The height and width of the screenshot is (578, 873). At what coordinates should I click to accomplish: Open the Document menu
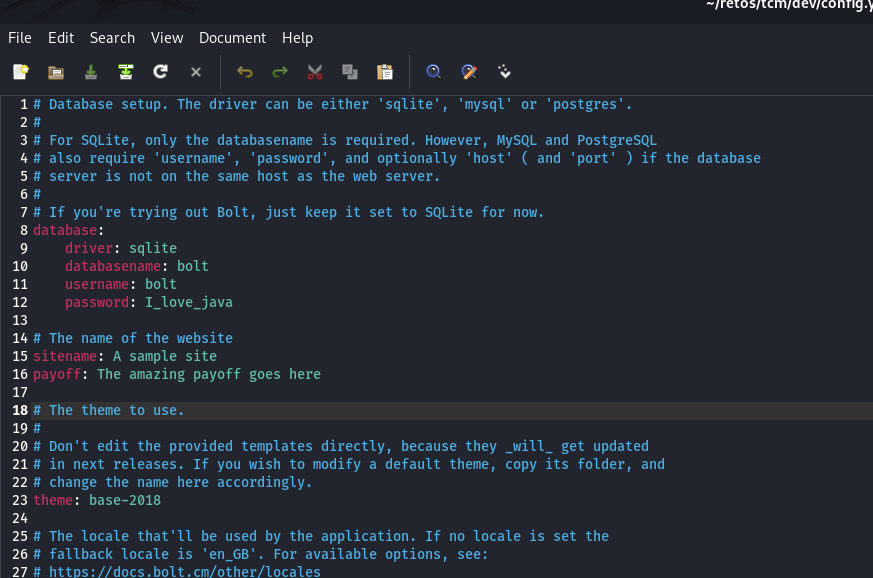(x=232, y=38)
